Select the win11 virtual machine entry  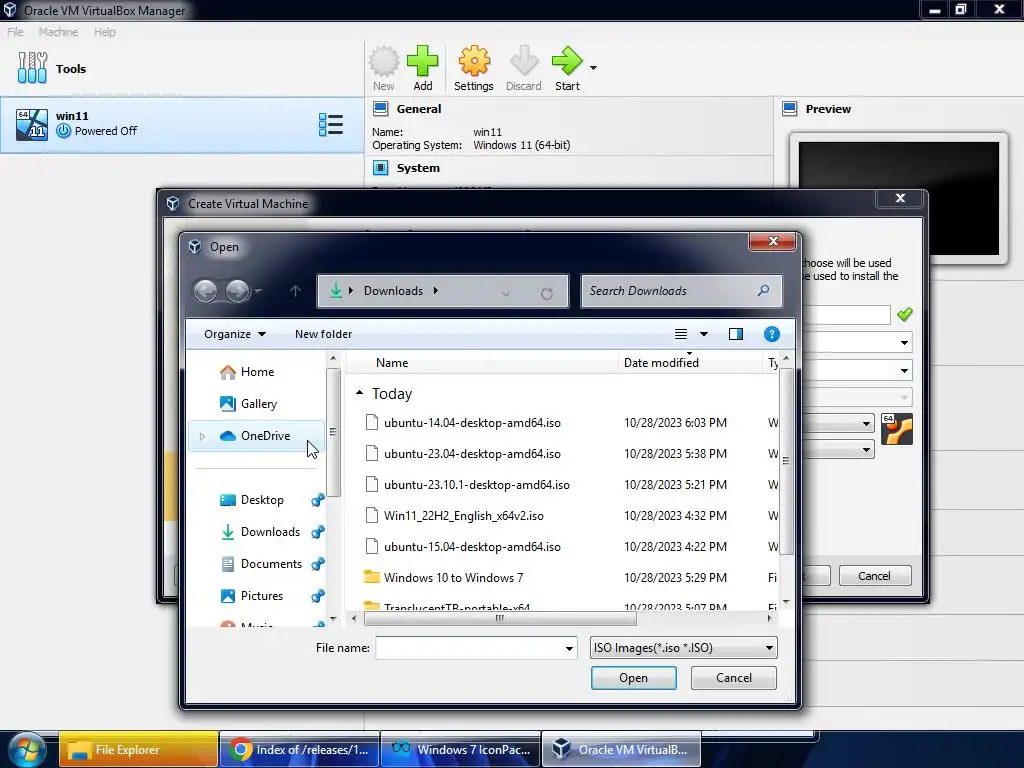[182, 125]
